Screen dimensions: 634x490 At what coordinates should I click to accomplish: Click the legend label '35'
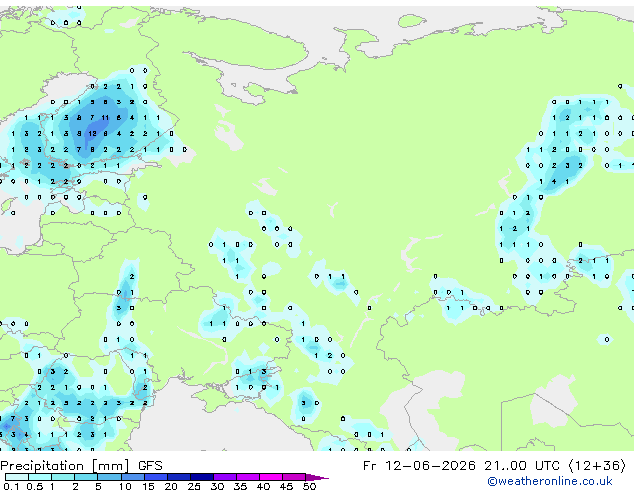tap(240, 486)
